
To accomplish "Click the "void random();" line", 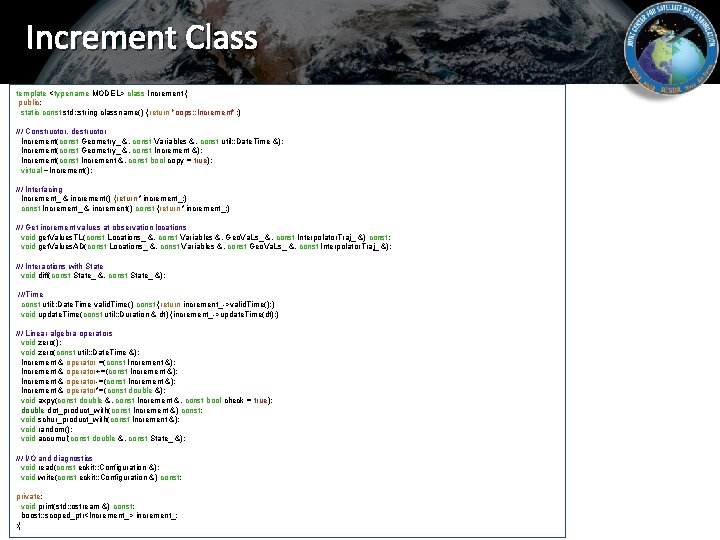I will click(x=46, y=430).
